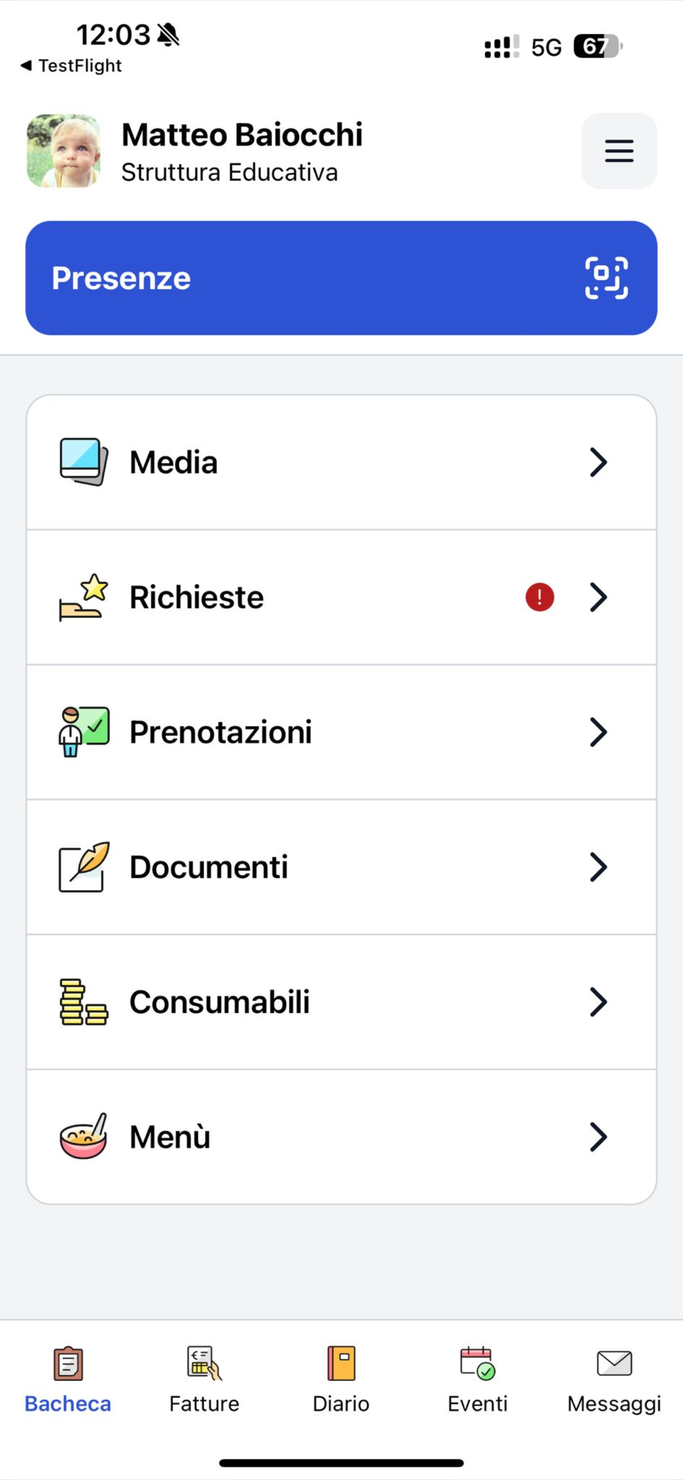Go to the Messaggi tab
The height and width of the screenshot is (1480, 683).
[x=614, y=1380]
